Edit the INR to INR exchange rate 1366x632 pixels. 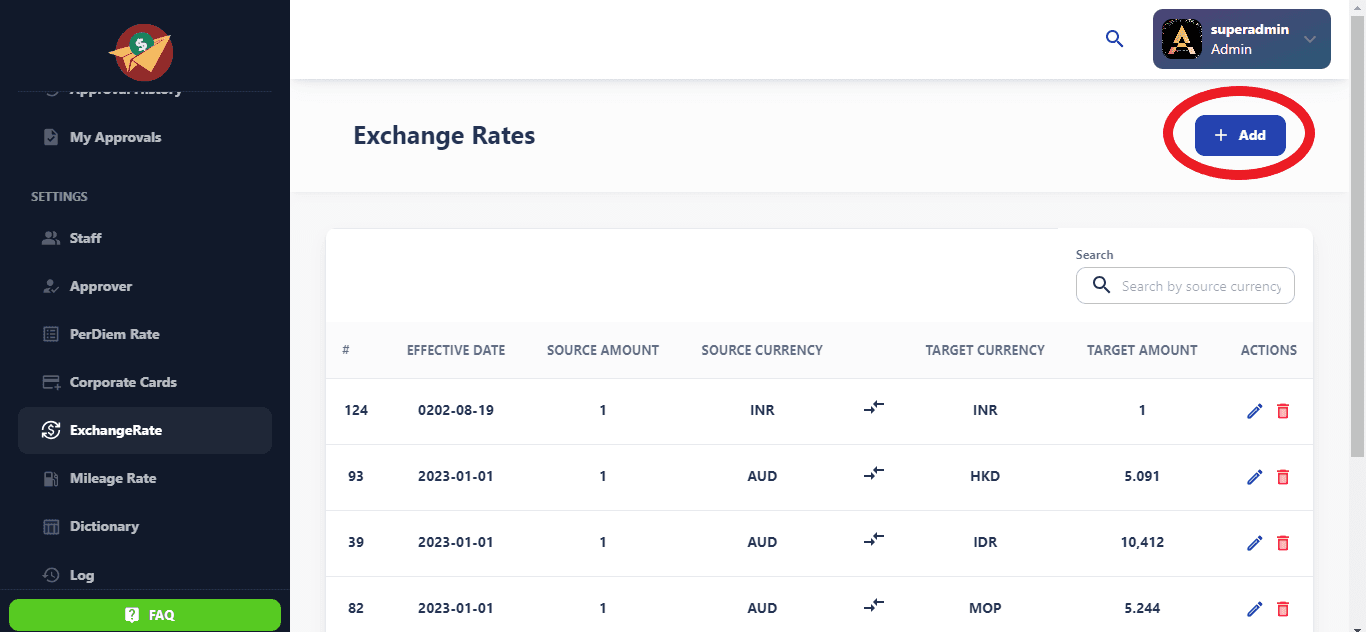point(1255,411)
